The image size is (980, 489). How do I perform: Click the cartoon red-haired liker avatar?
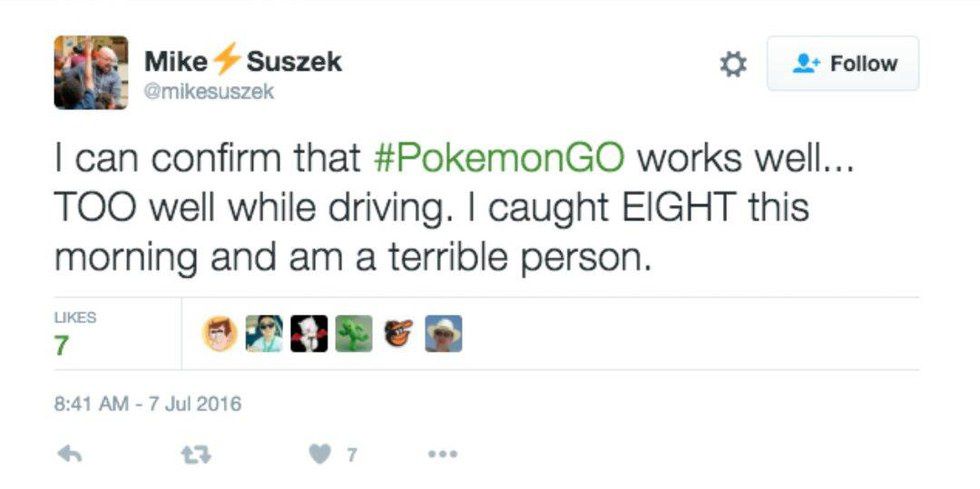point(220,334)
